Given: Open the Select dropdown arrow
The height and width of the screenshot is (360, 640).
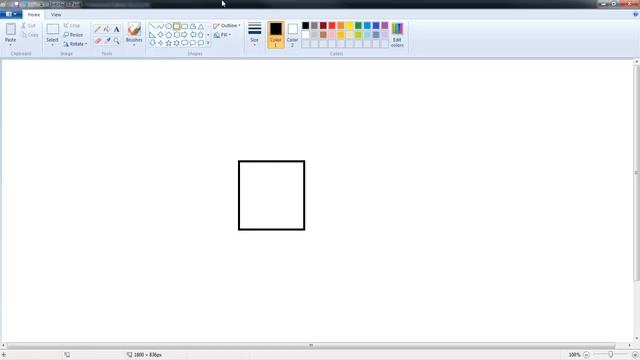Looking at the screenshot, I should (x=52, y=44).
